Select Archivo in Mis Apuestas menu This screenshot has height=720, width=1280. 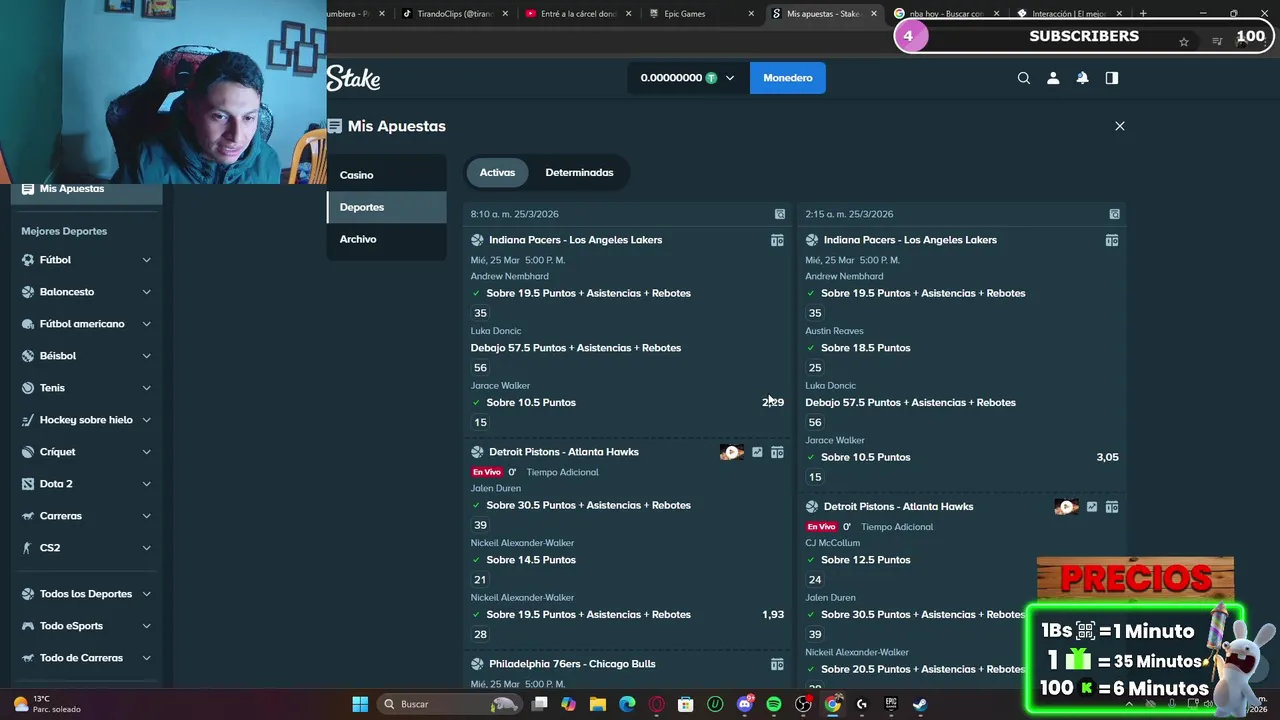386,239
